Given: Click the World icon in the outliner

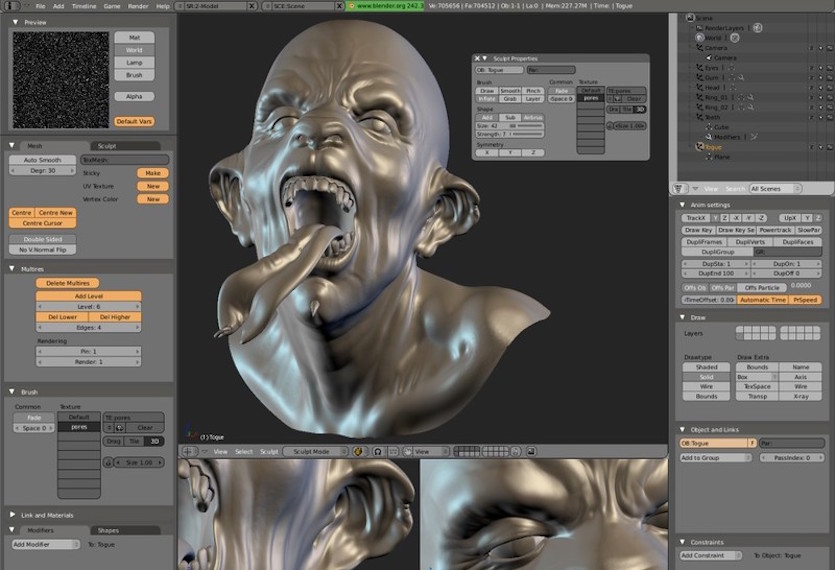Looking at the screenshot, I should [x=700, y=37].
